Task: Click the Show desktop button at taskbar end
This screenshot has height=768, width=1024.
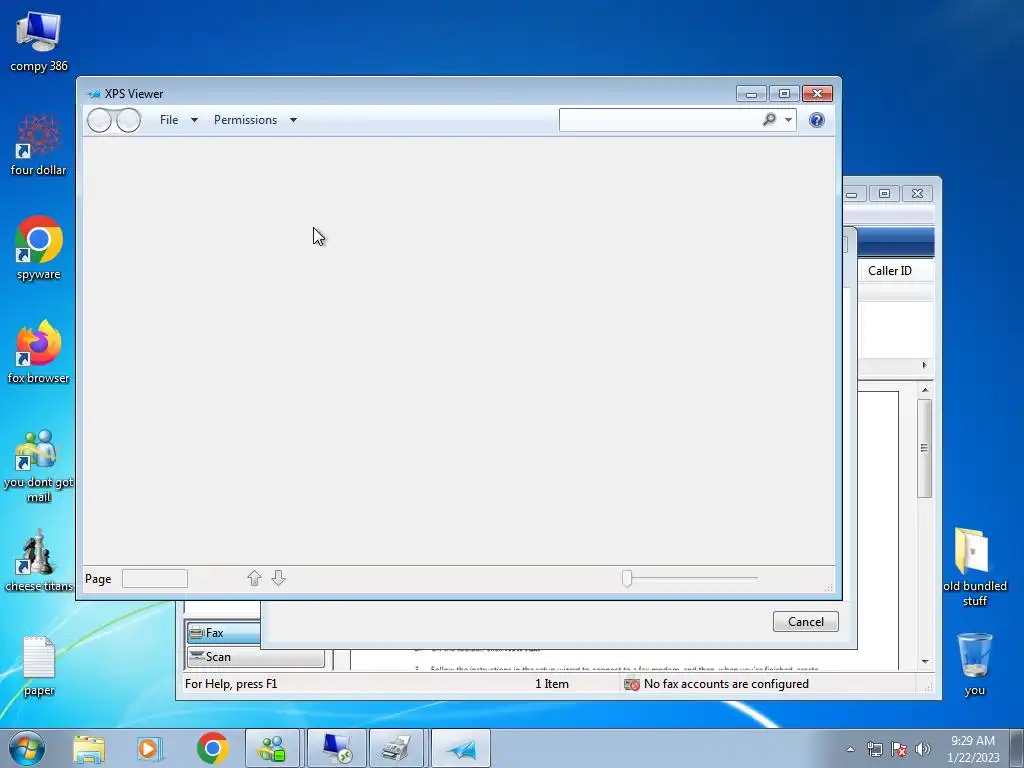Action: click(x=1017, y=748)
